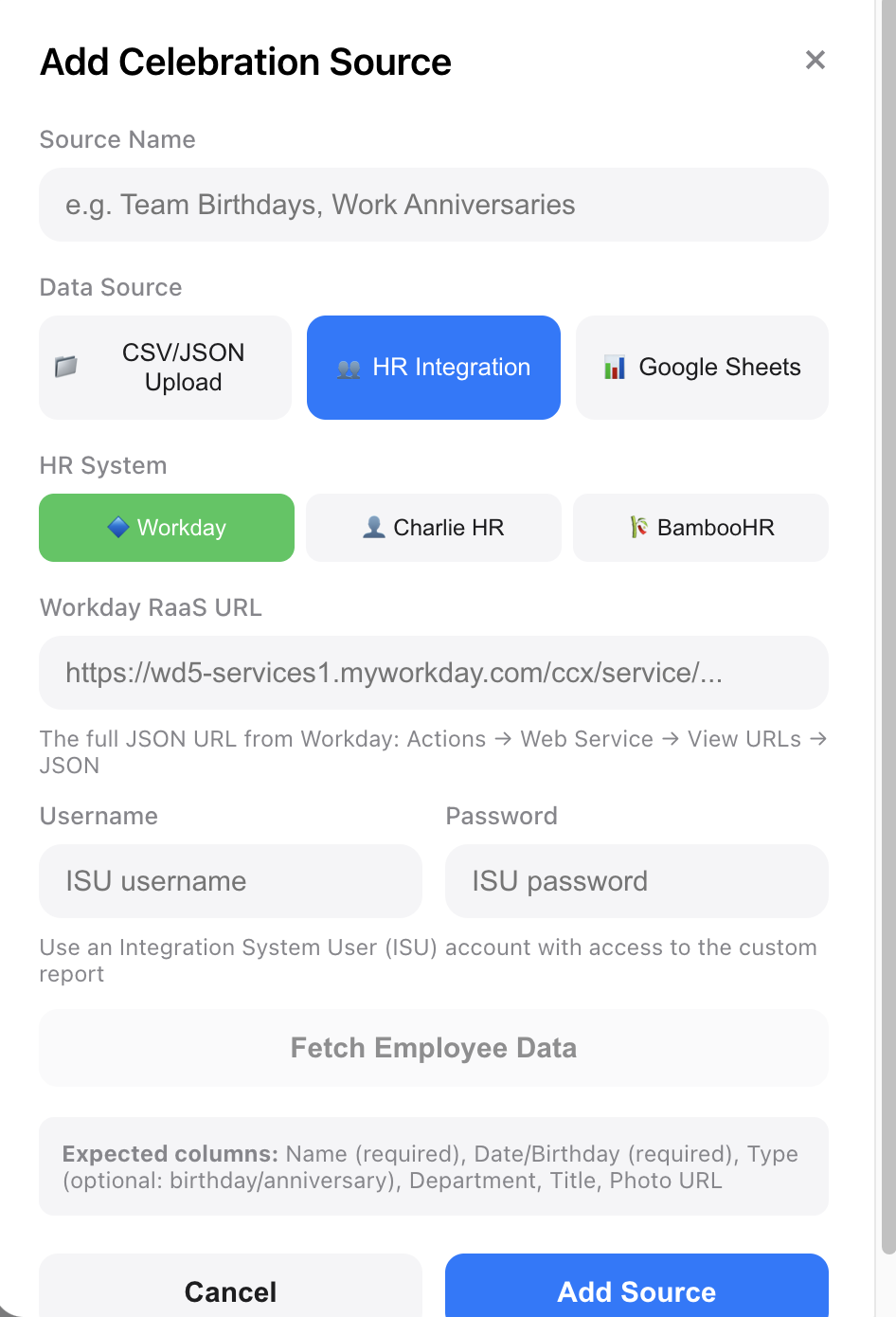Click the folder icon on CSV/JSON Upload

coord(66,367)
